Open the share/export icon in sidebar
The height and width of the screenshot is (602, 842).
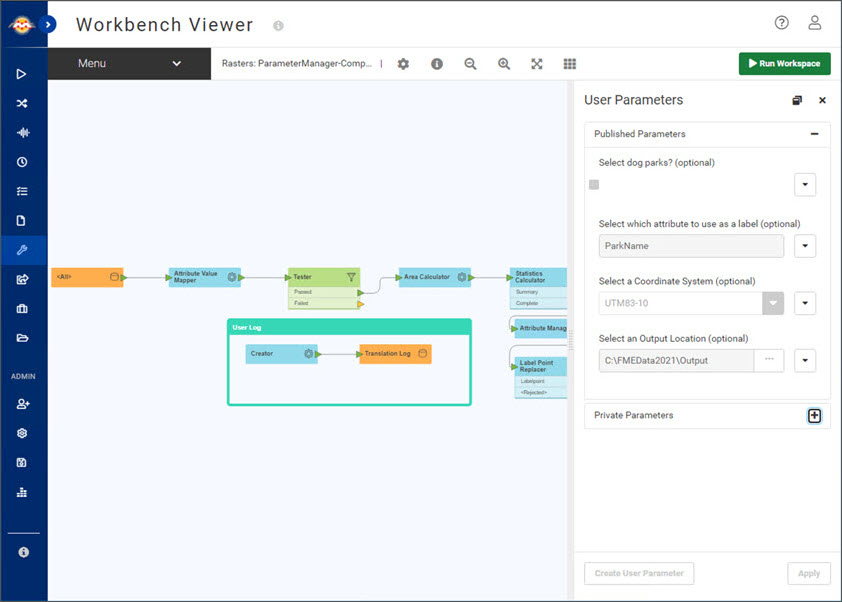[22, 279]
